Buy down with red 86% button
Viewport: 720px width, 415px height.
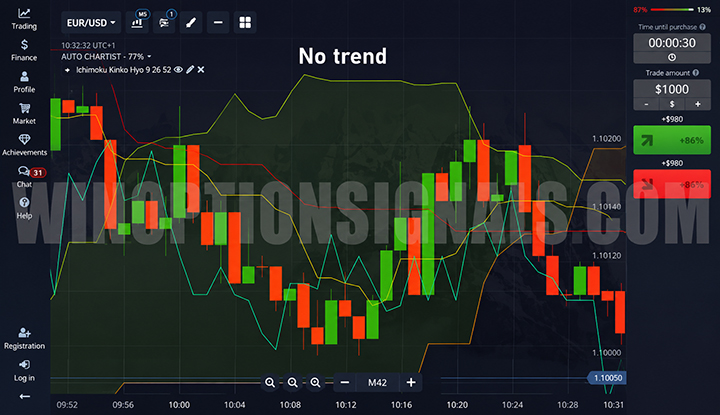click(x=672, y=184)
